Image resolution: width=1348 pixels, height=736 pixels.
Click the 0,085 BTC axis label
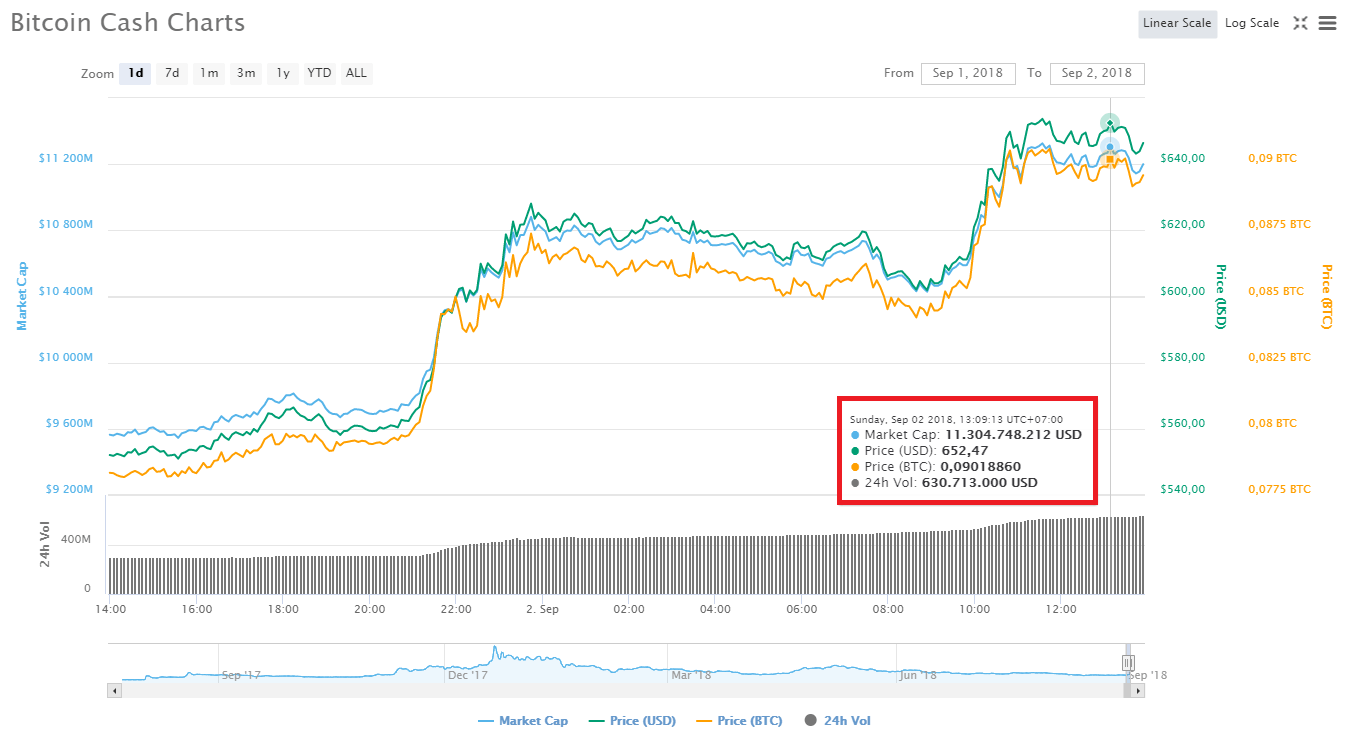point(1276,291)
